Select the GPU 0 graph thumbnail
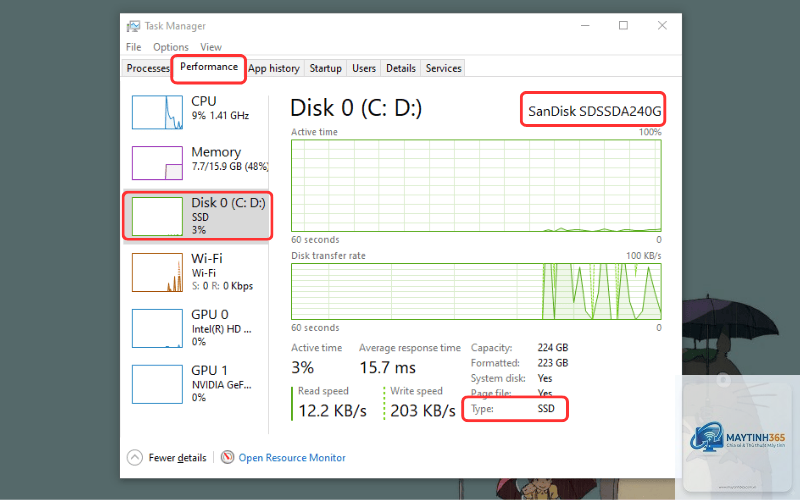This screenshot has height=500, width=800. (157, 328)
